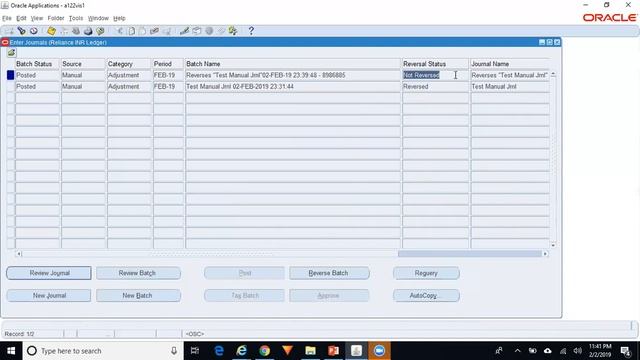The image size is (640, 360).
Task: Click the Reverse Batch button
Action: (x=329, y=273)
